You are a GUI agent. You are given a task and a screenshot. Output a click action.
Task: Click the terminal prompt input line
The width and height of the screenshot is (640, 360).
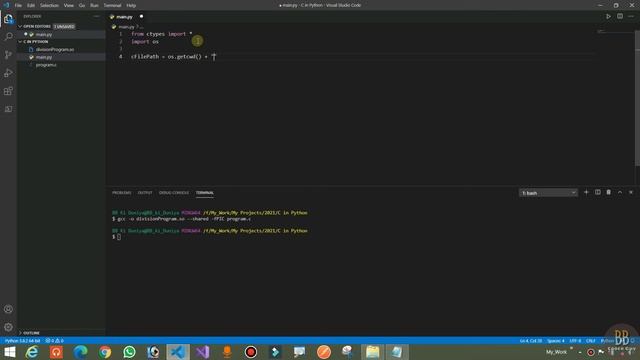pyautogui.click(x=118, y=237)
